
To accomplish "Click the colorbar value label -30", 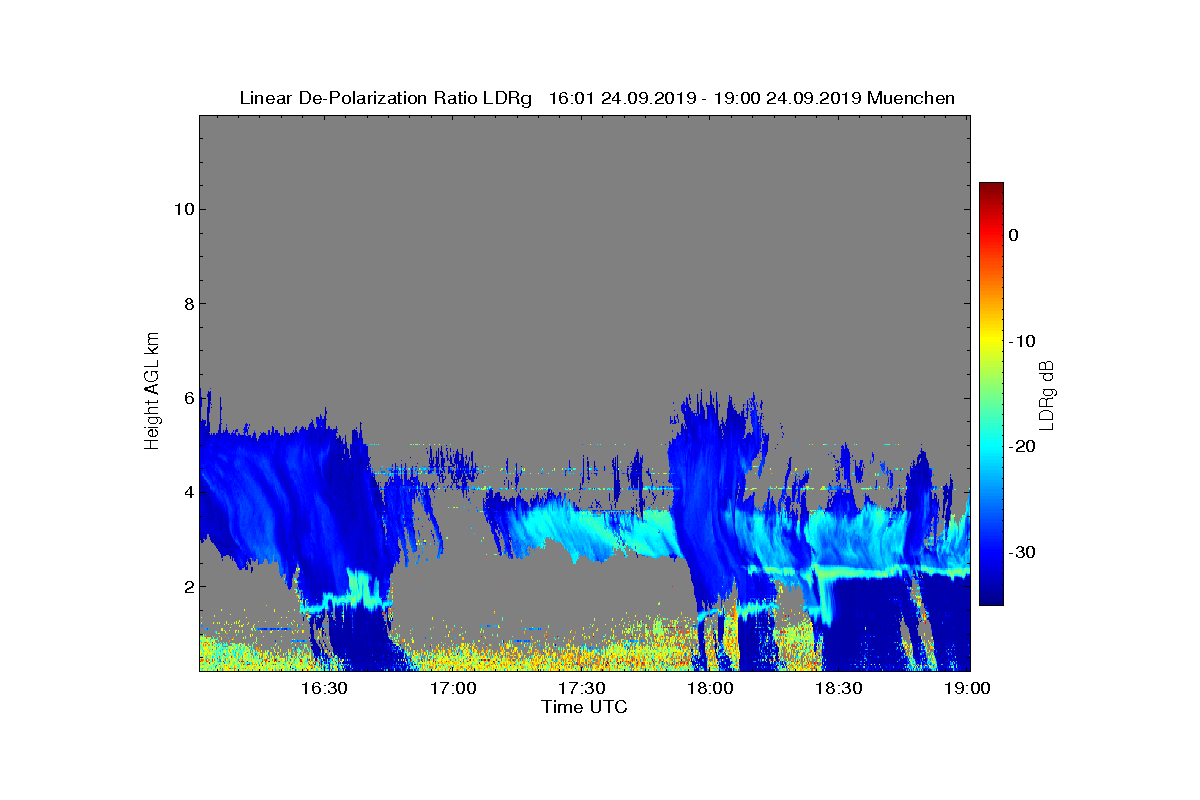I will [x=1021, y=553].
